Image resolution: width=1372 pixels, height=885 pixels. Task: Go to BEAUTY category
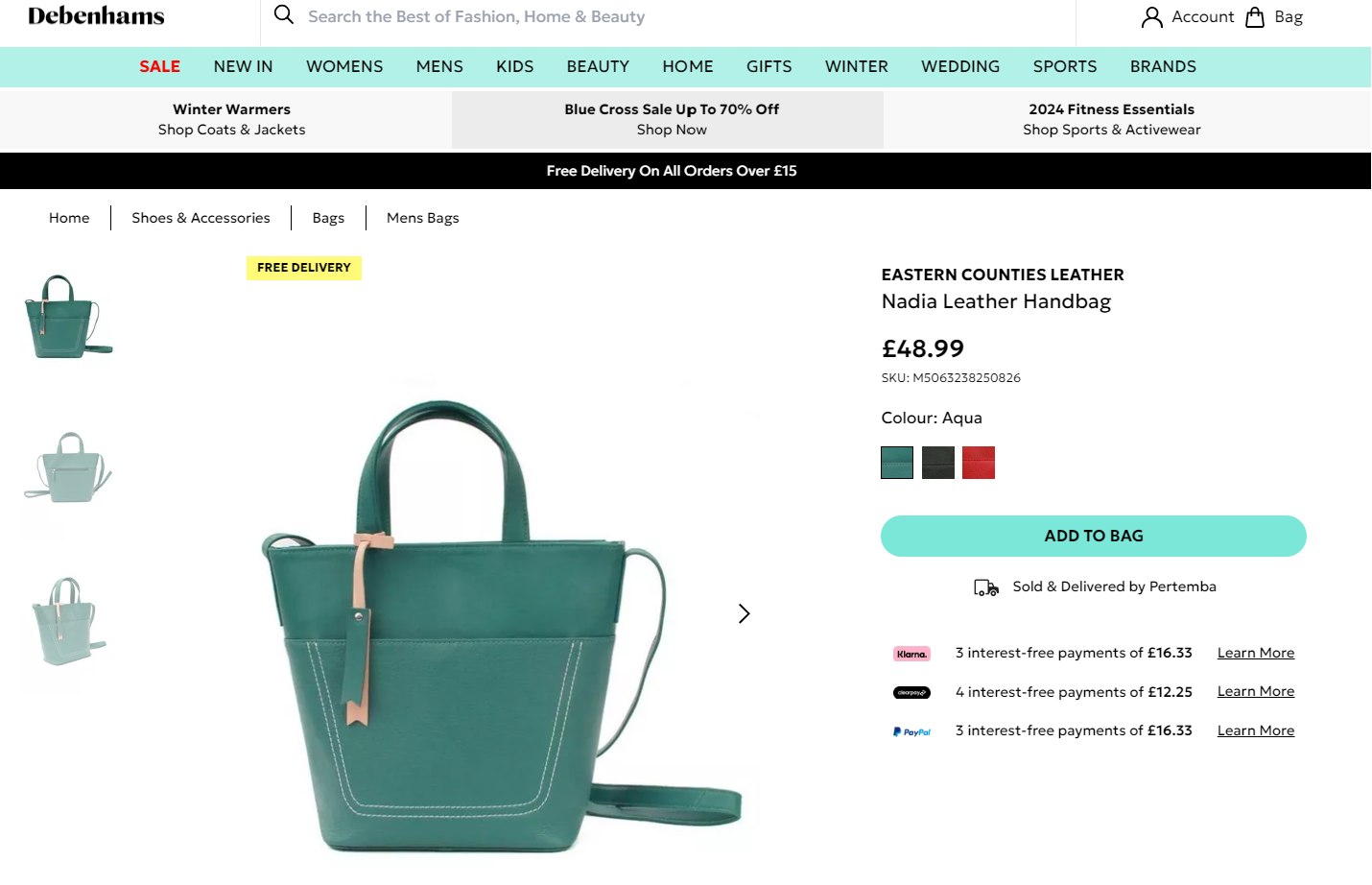598,66
